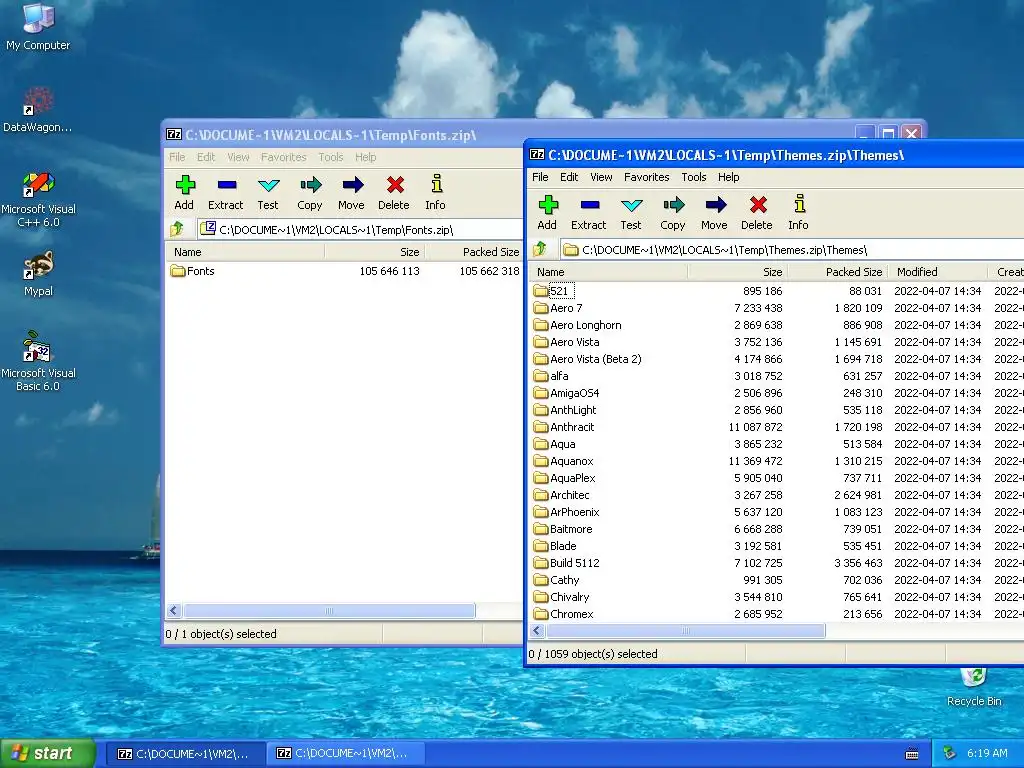
Task: Click Delete icon in Fonts.zip window
Action: coord(394,185)
